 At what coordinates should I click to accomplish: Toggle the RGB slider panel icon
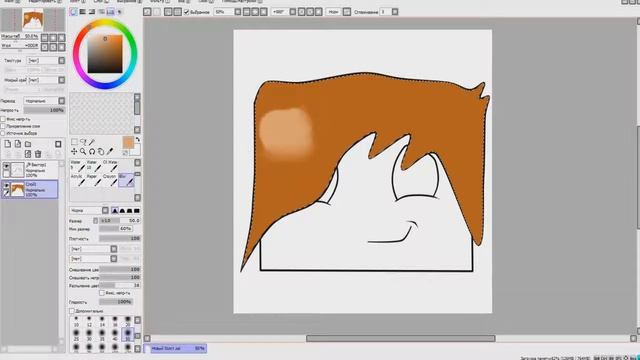[82, 12]
